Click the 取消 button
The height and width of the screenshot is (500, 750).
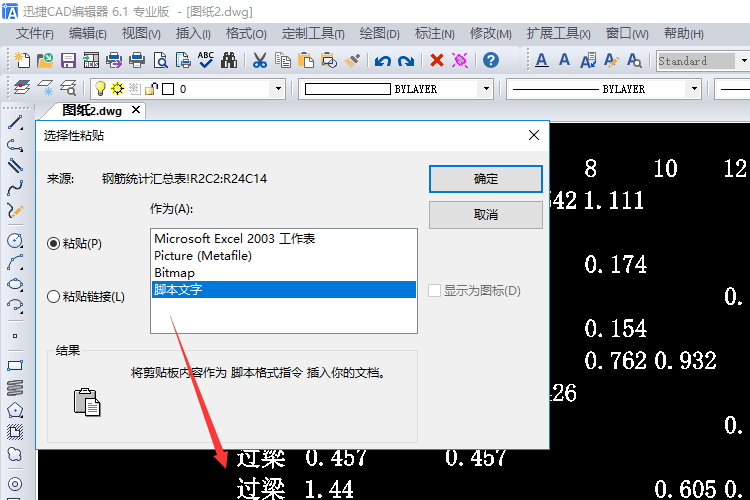tap(485, 215)
